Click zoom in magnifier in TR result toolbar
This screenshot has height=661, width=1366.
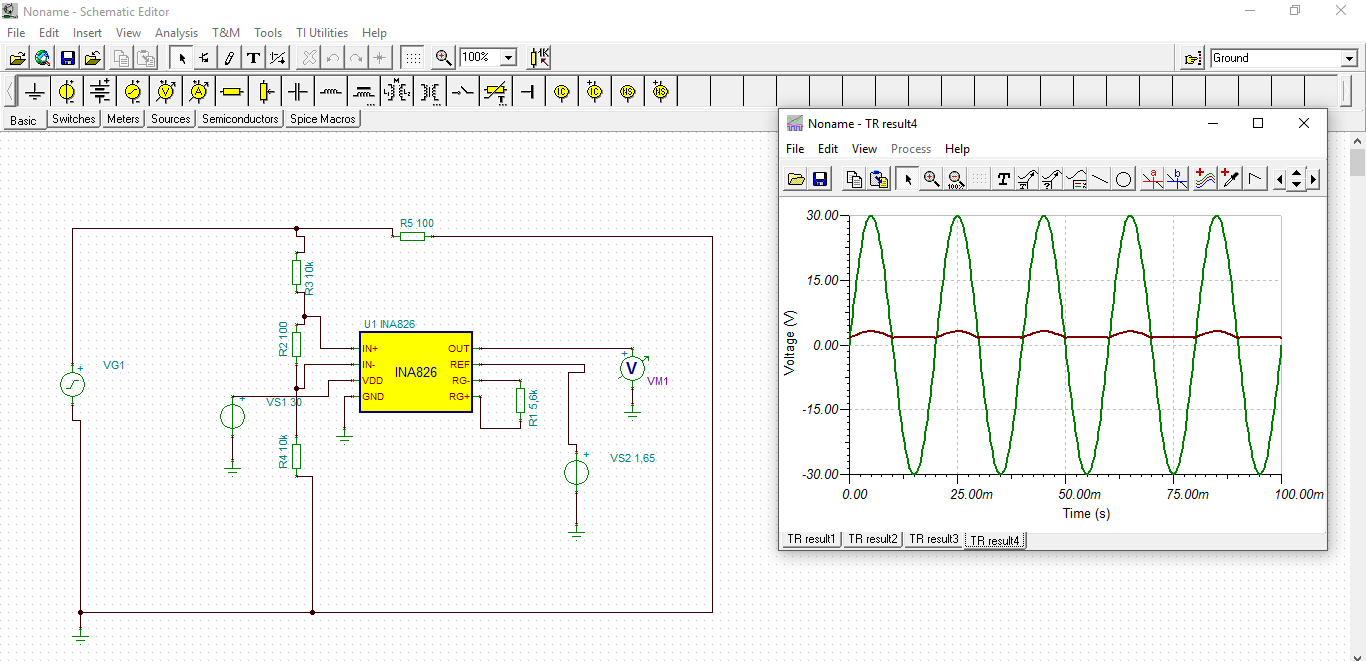[x=932, y=179]
